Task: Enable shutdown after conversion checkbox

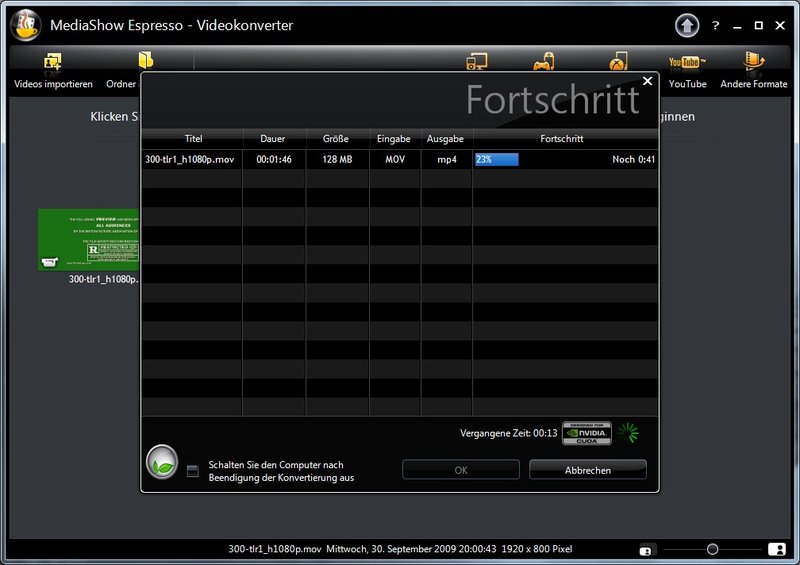Action: click(192, 471)
